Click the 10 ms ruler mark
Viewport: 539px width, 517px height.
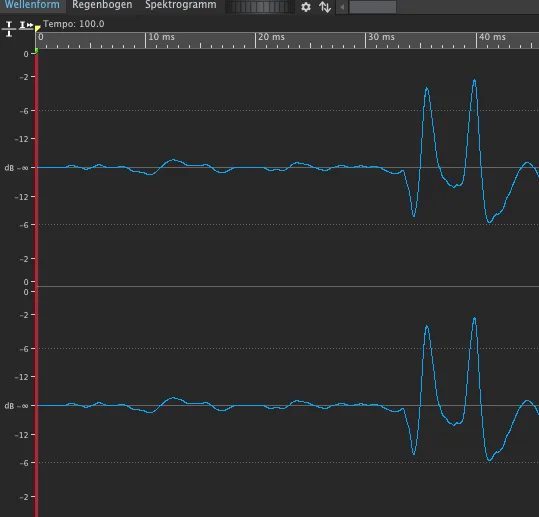[x=162, y=37]
